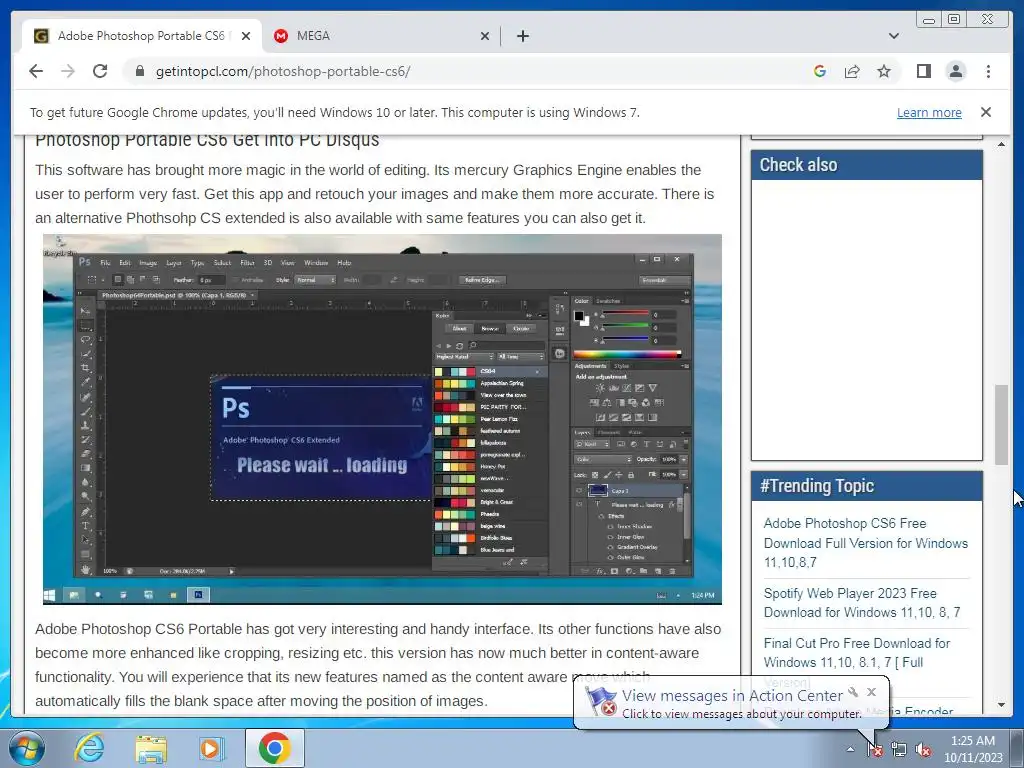
Task: Open notification settings via balloon wrench icon
Action: click(853, 692)
